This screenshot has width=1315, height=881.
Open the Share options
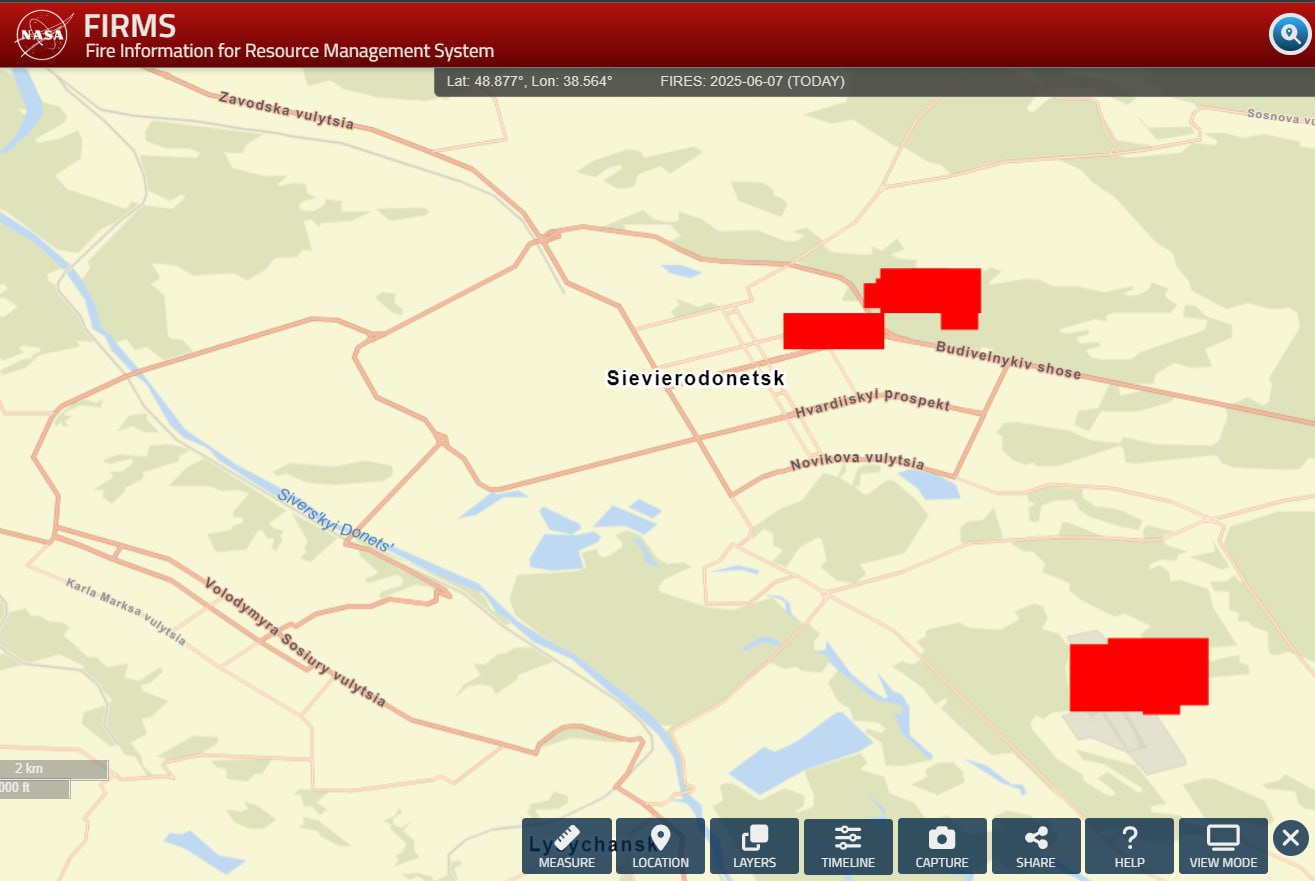(x=1035, y=846)
